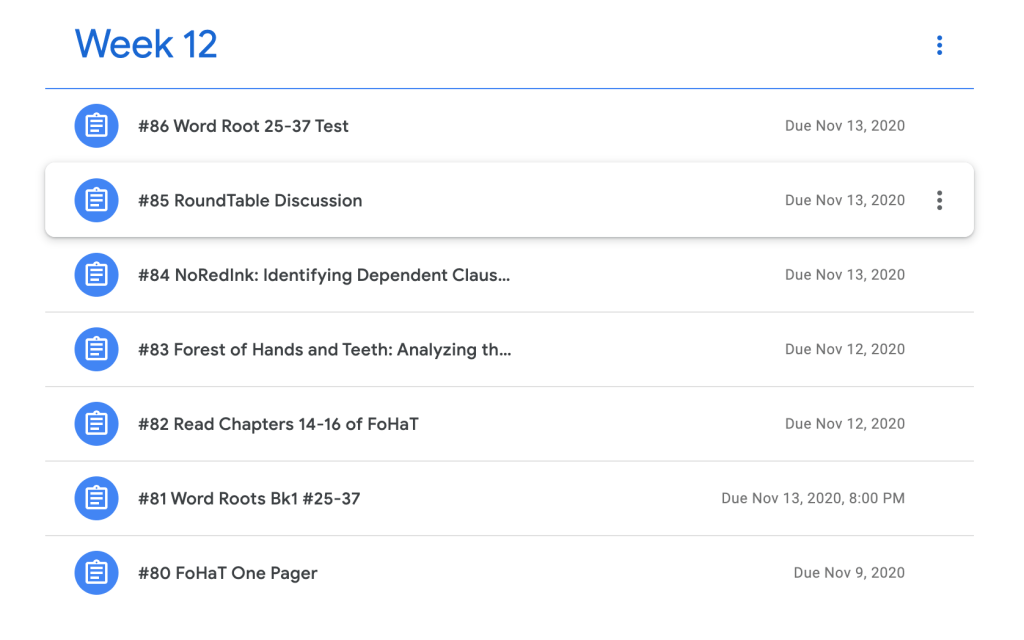Open the Week 12 topic heading
This screenshot has height=640, width=1024.
coord(146,44)
